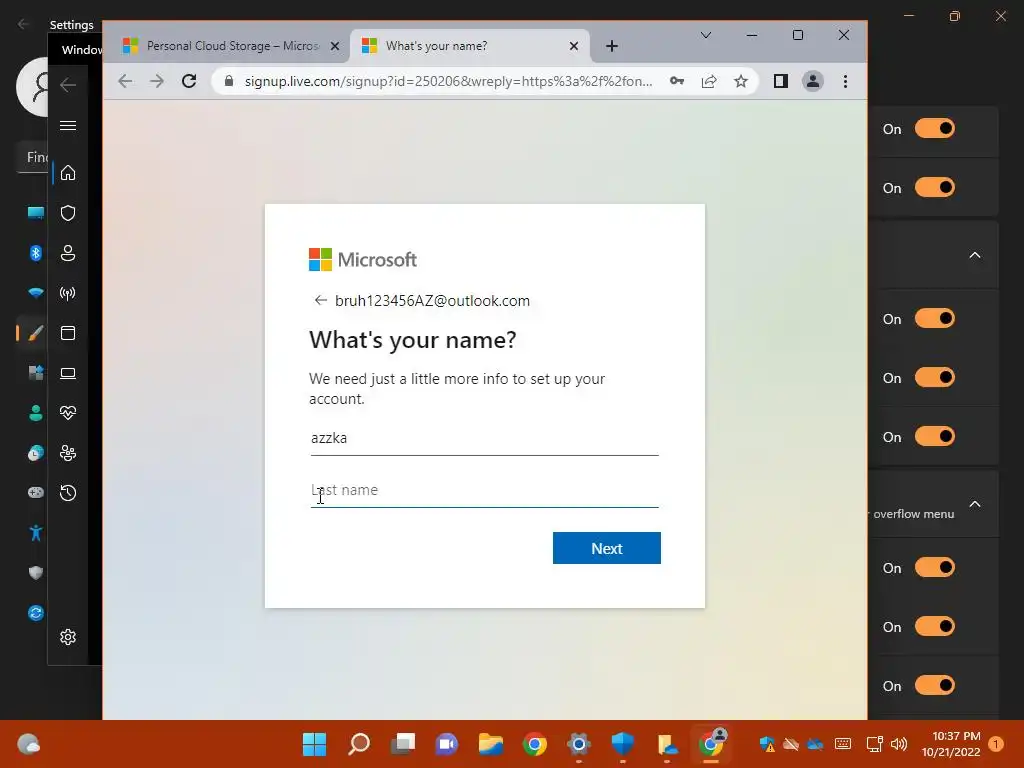Click the address bar URL

pyautogui.click(x=448, y=81)
